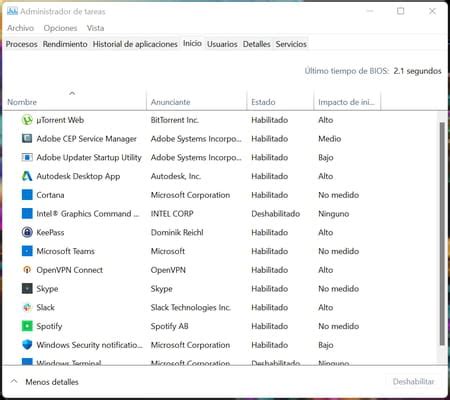This screenshot has width=450, height=400.
Task: Click the 2.1 segundos BIOS time value
Action: [x=417, y=71]
